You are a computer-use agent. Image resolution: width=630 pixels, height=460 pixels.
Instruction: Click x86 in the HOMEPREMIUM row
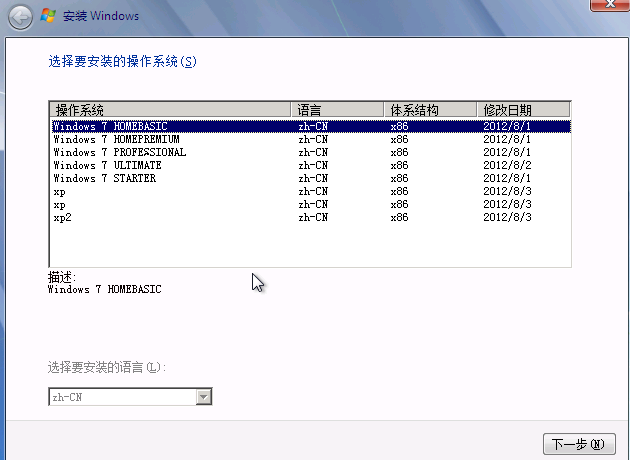tap(399, 139)
